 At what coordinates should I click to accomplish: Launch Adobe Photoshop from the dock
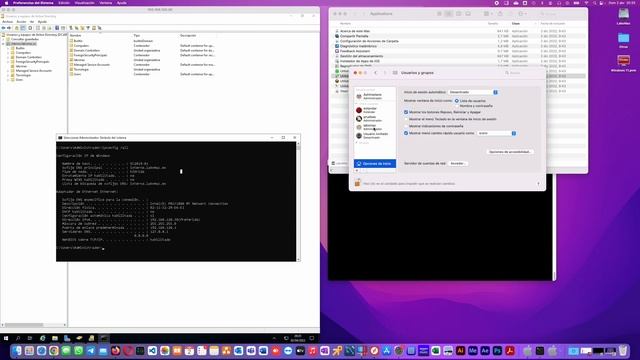click(x=497, y=351)
